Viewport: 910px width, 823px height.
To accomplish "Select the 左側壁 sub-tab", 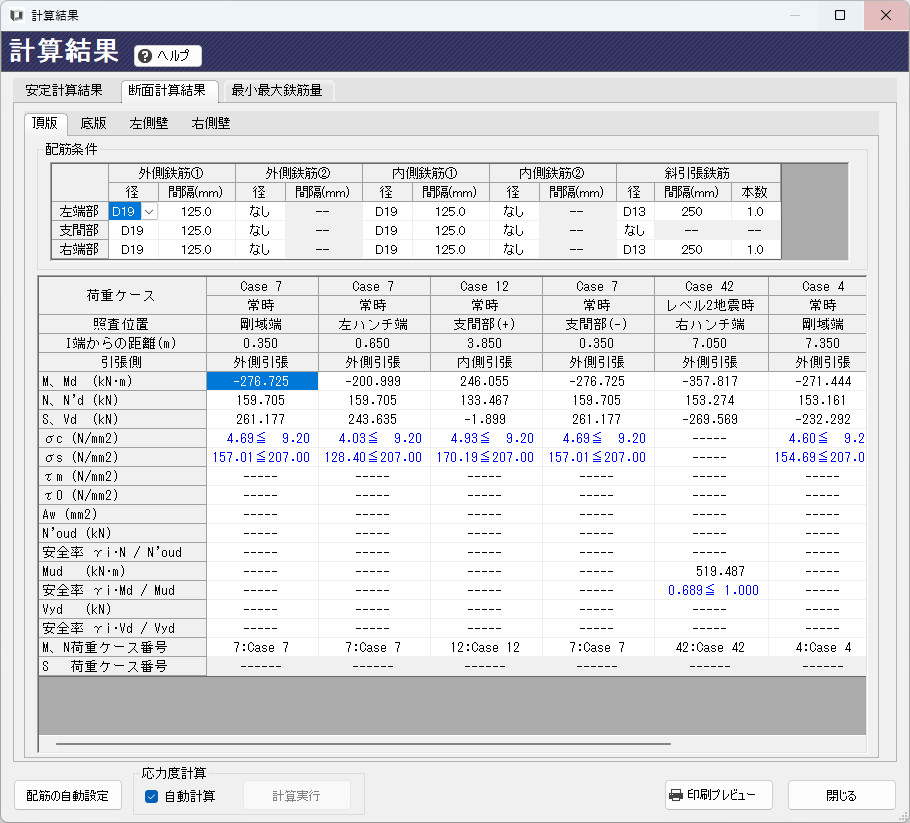I will 149,124.
